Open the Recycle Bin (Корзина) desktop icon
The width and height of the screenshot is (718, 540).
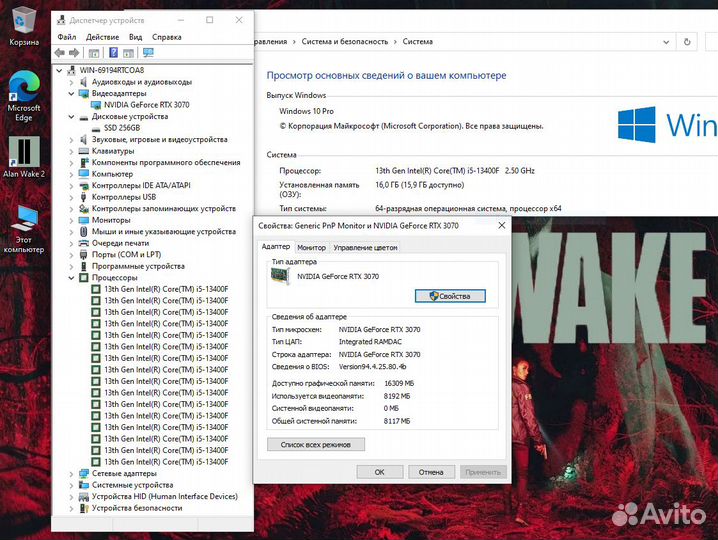pos(24,27)
